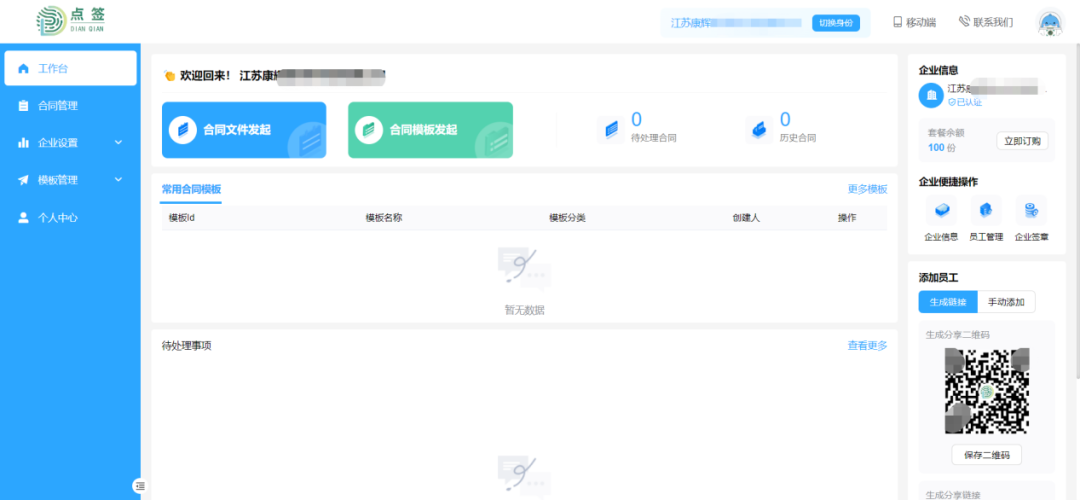Click the 待处理合同 counter icon
The height and width of the screenshot is (500, 1080).
pyautogui.click(x=609, y=129)
